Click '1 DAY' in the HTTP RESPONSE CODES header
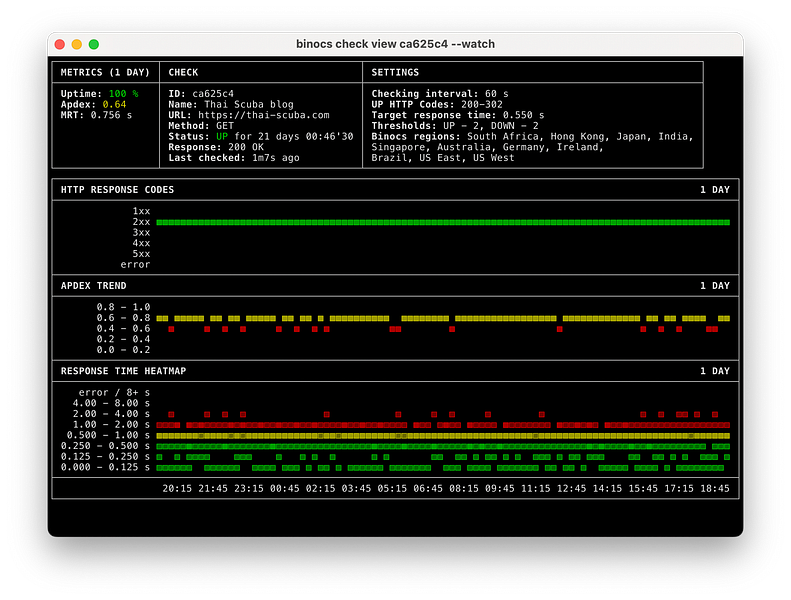The height and width of the screenshot is (600, 791). (715, 190)
